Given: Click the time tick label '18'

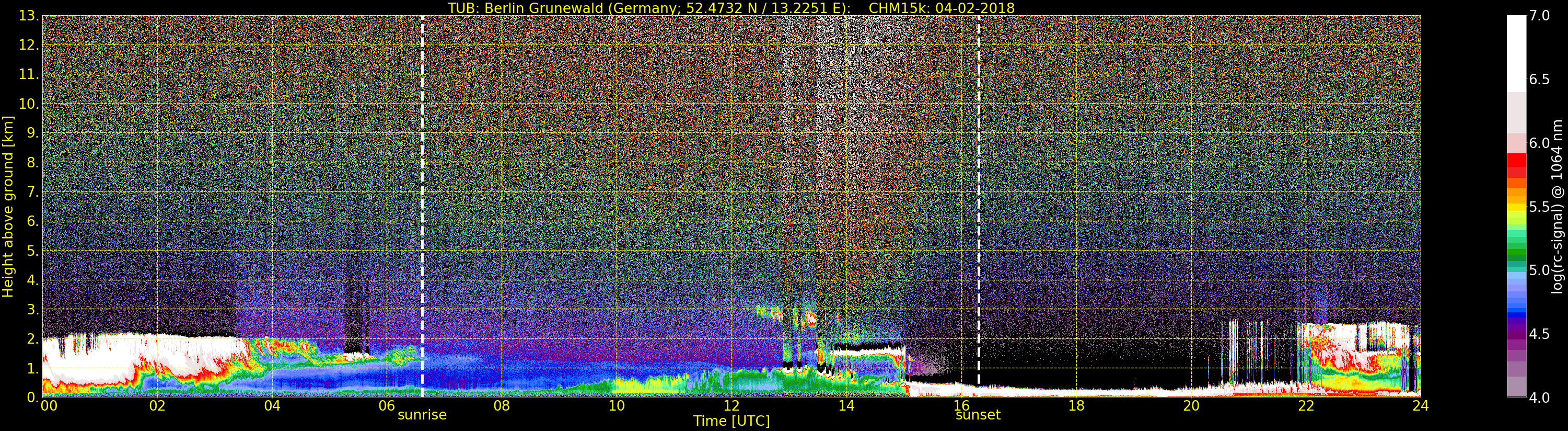Looking at the screenshot, I should click(1076, 405).
